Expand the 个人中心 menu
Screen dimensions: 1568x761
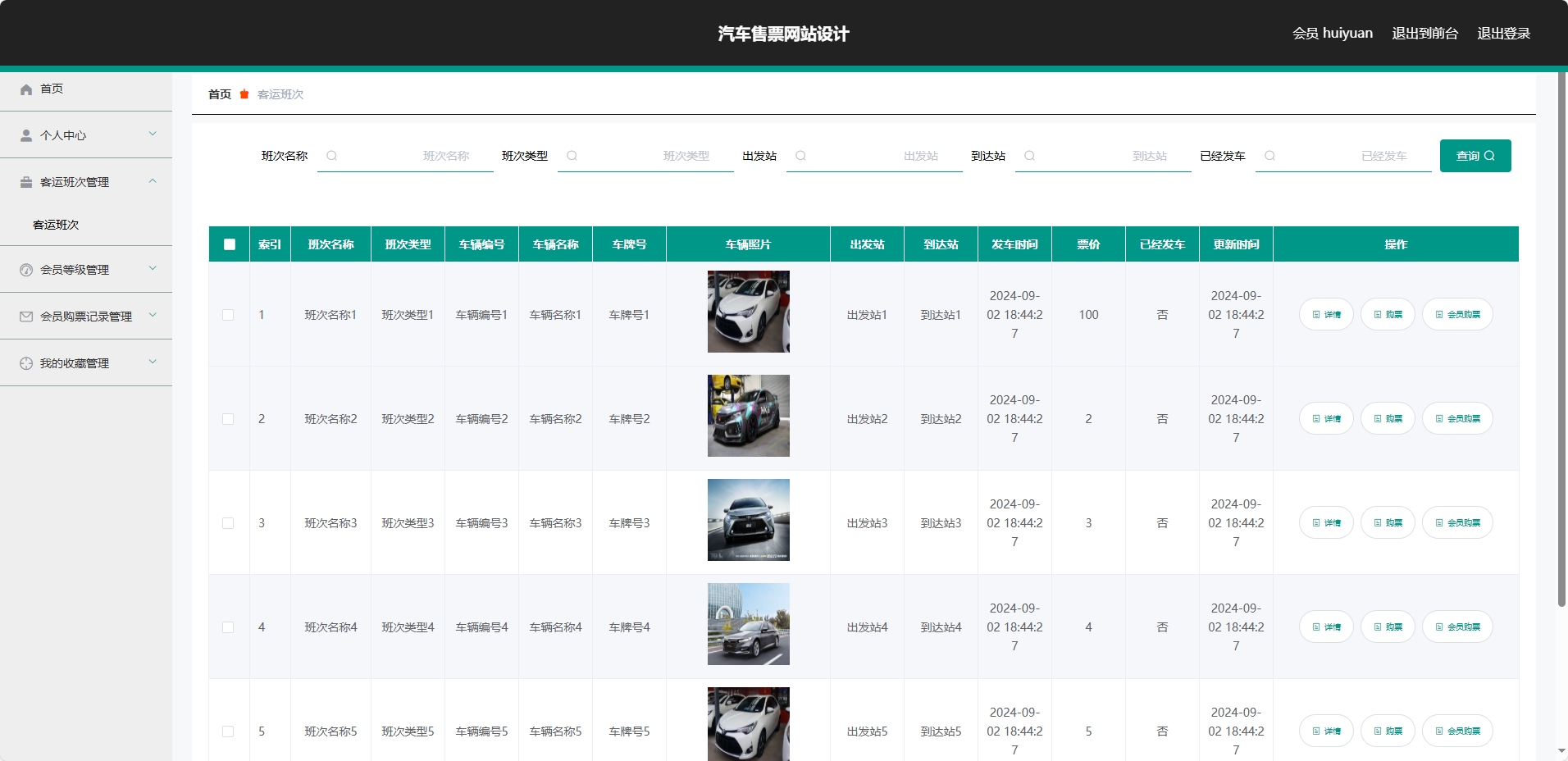pyautogui.click(x=153, y=134)
